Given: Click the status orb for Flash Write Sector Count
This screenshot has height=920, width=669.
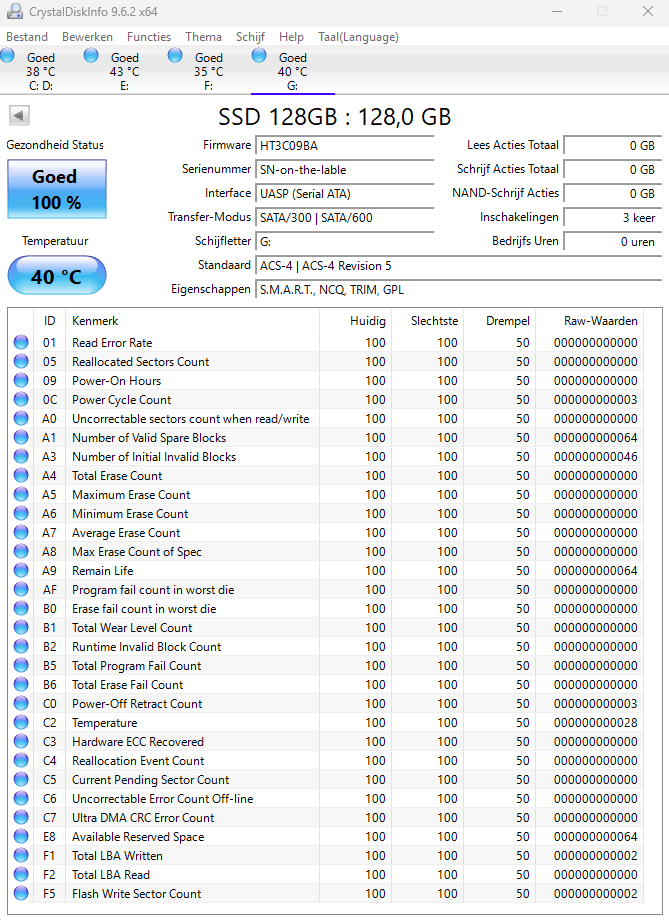Looking at the screenshot, I should point(21,893).
